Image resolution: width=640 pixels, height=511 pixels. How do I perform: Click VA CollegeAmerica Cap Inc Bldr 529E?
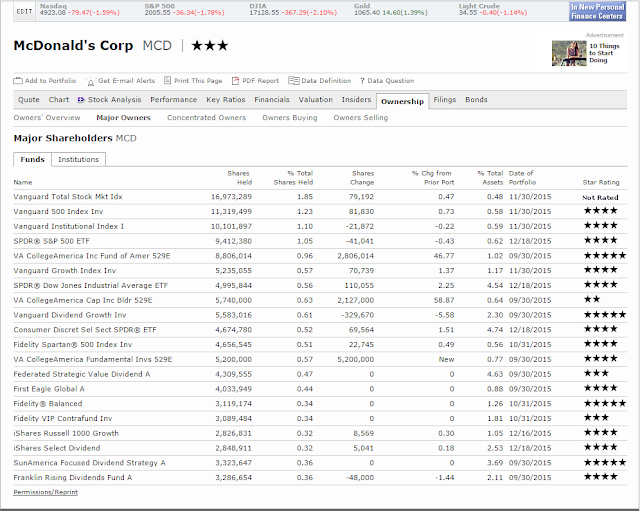pos(83,300)
